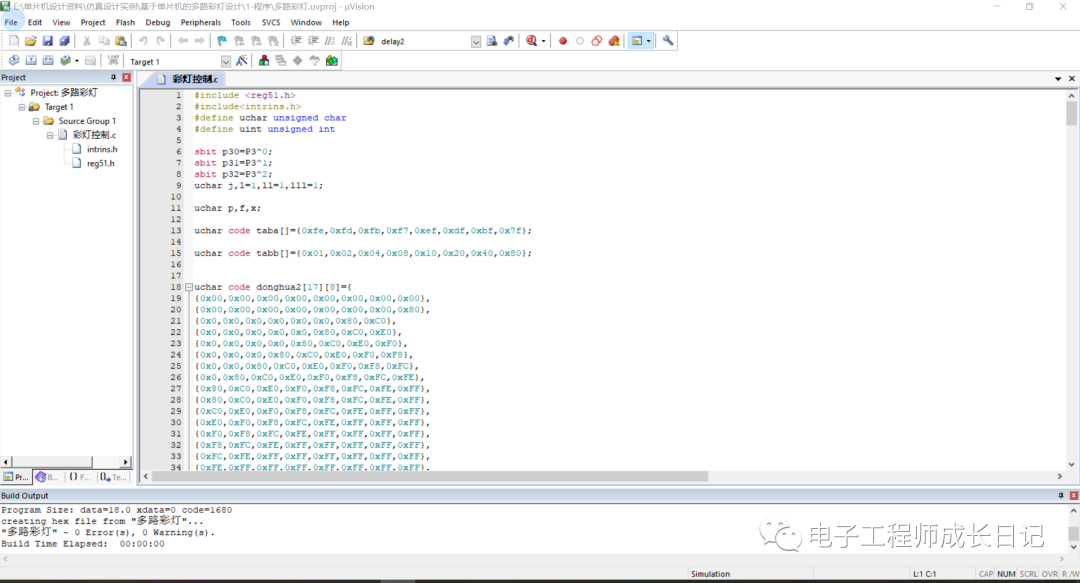This screenshot has height=583, width=1080.
Task: Start the debug session icon
Action: (x=531, y=41)
